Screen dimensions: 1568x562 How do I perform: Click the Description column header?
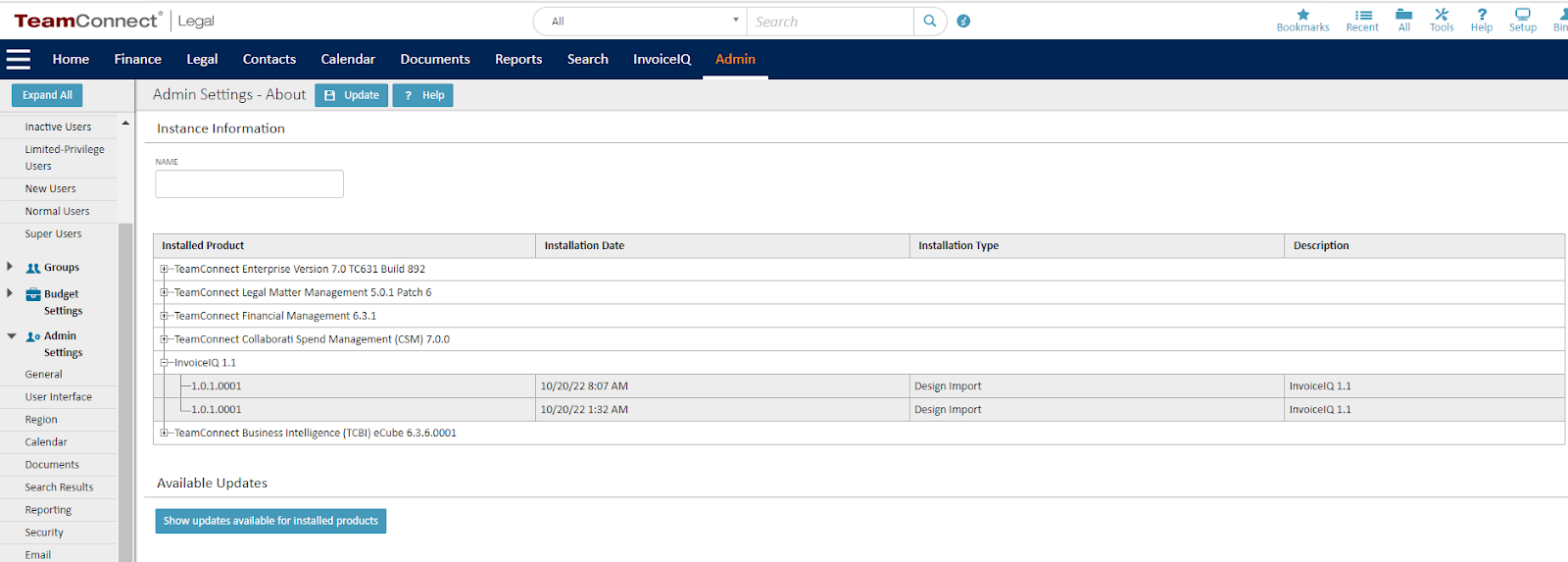click(1425, 246)
